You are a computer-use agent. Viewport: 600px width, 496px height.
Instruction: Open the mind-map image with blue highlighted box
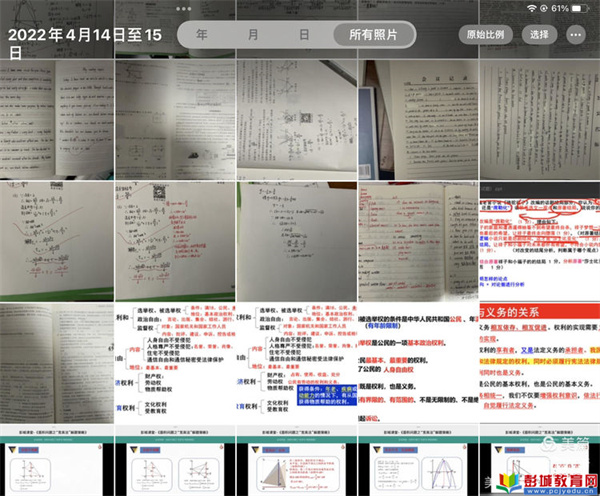pyautogui.click(x=297, y=363)
